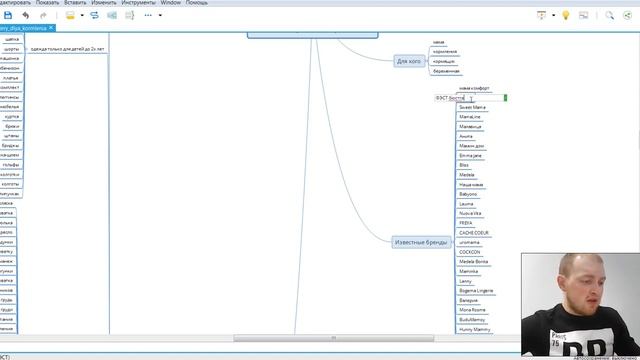Select the uromama brand subtopic

pyautogui.click(x=469, y=242)
